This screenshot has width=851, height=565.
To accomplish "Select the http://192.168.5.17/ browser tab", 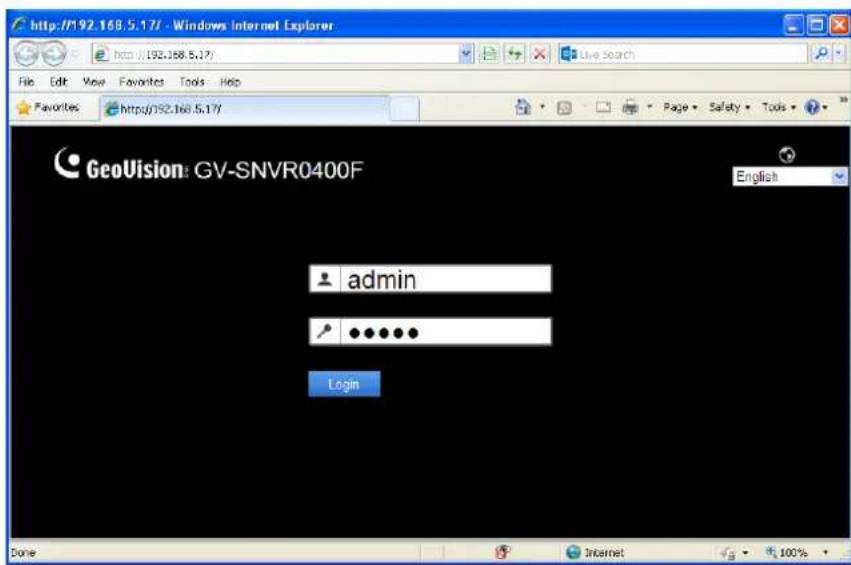I will [245, 109].
